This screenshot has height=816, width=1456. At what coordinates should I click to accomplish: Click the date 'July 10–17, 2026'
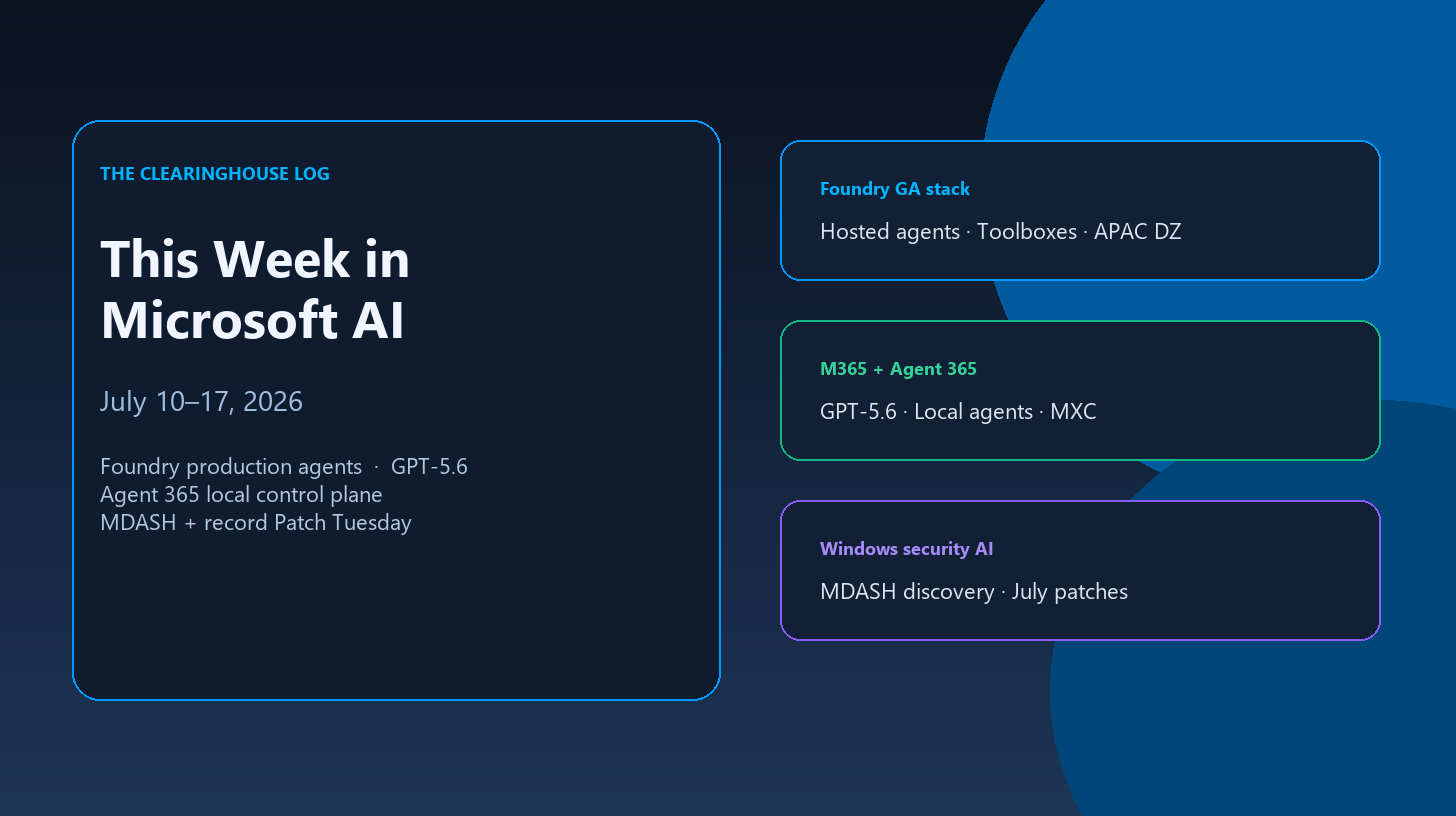click(x=201, y=402)
